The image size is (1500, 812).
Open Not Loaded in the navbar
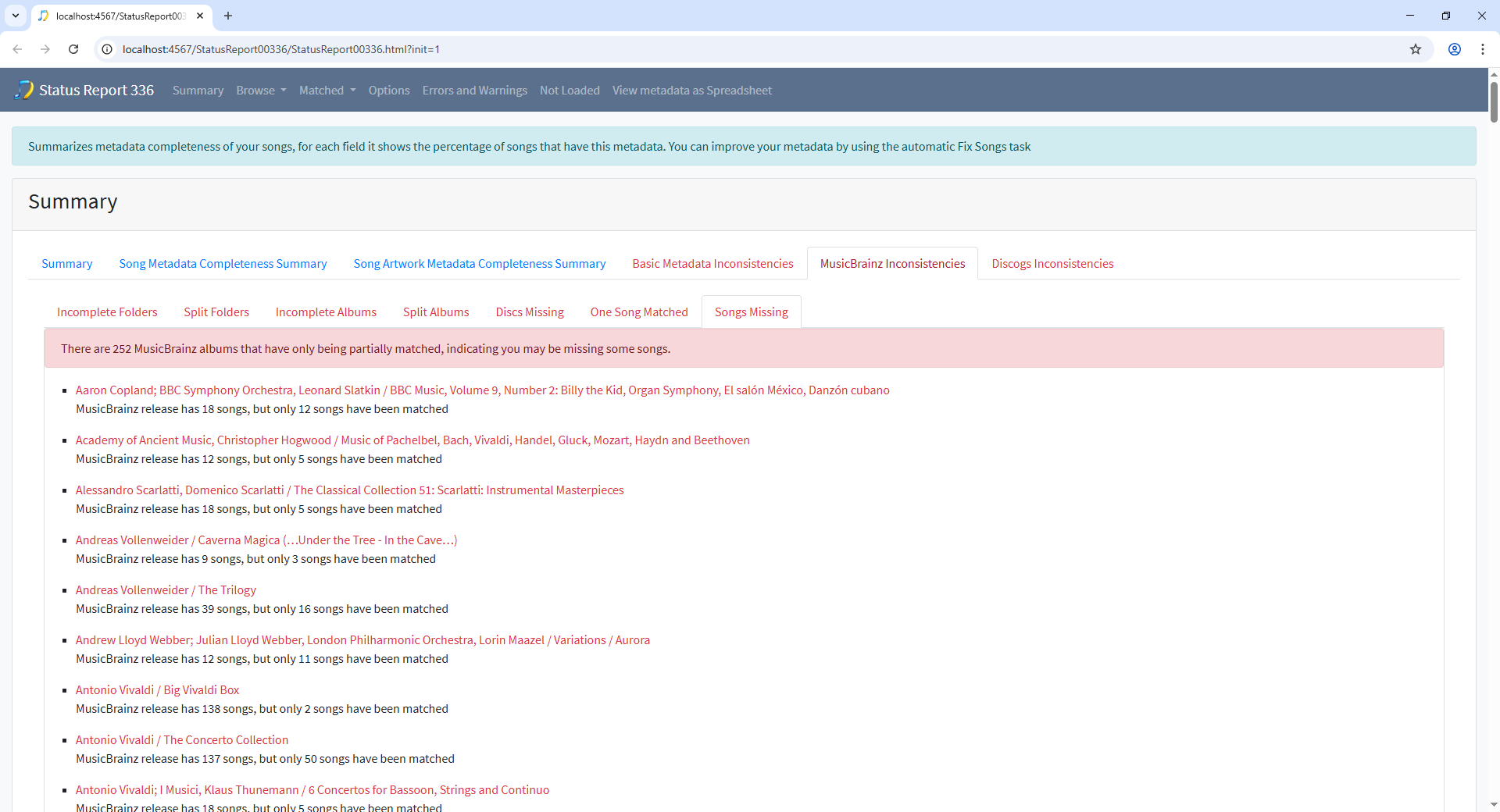click(570, 91)
